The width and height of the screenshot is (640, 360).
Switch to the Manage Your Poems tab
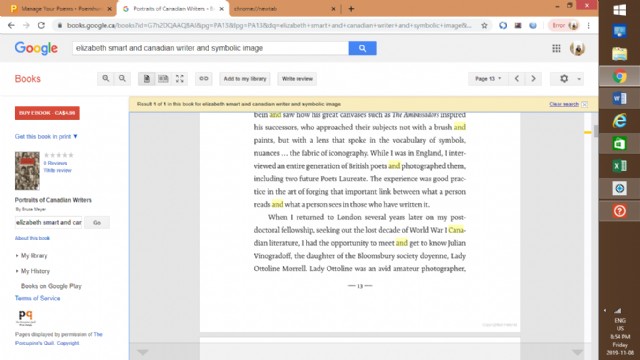click(61, 9)
